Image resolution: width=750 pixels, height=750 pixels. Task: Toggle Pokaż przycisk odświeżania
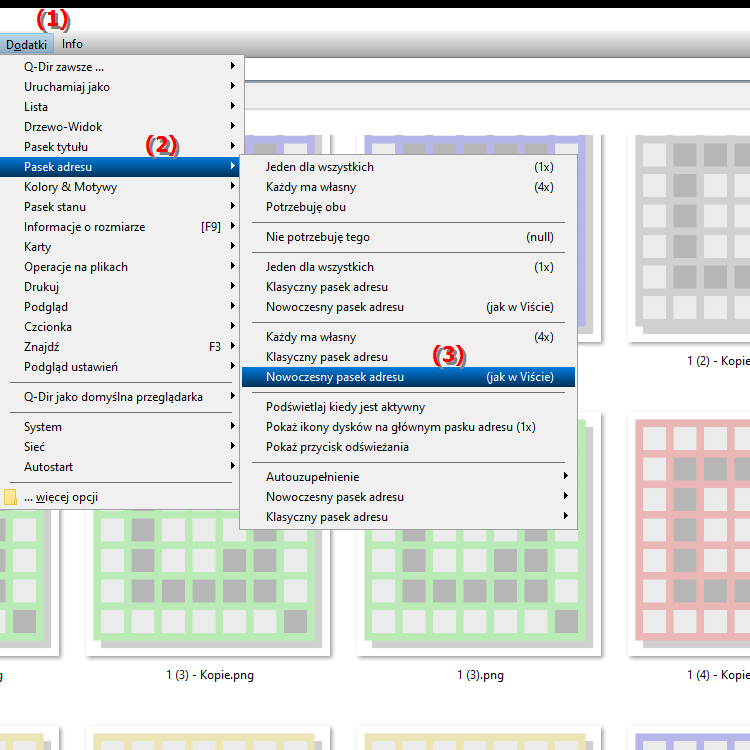click(408, 447)
